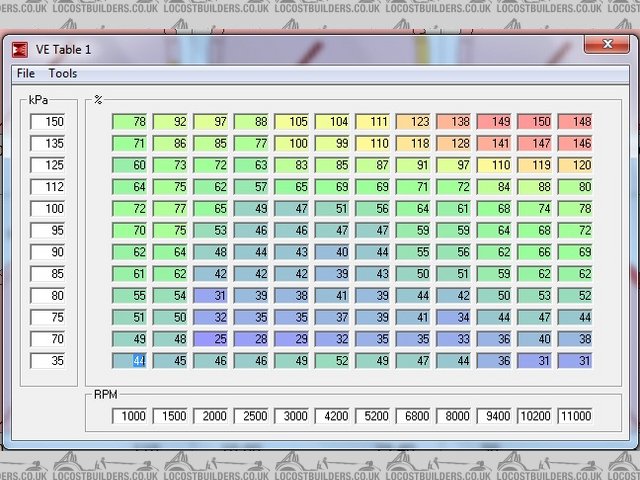Open the File menu
640x480 pixels.
pos(26,73)
